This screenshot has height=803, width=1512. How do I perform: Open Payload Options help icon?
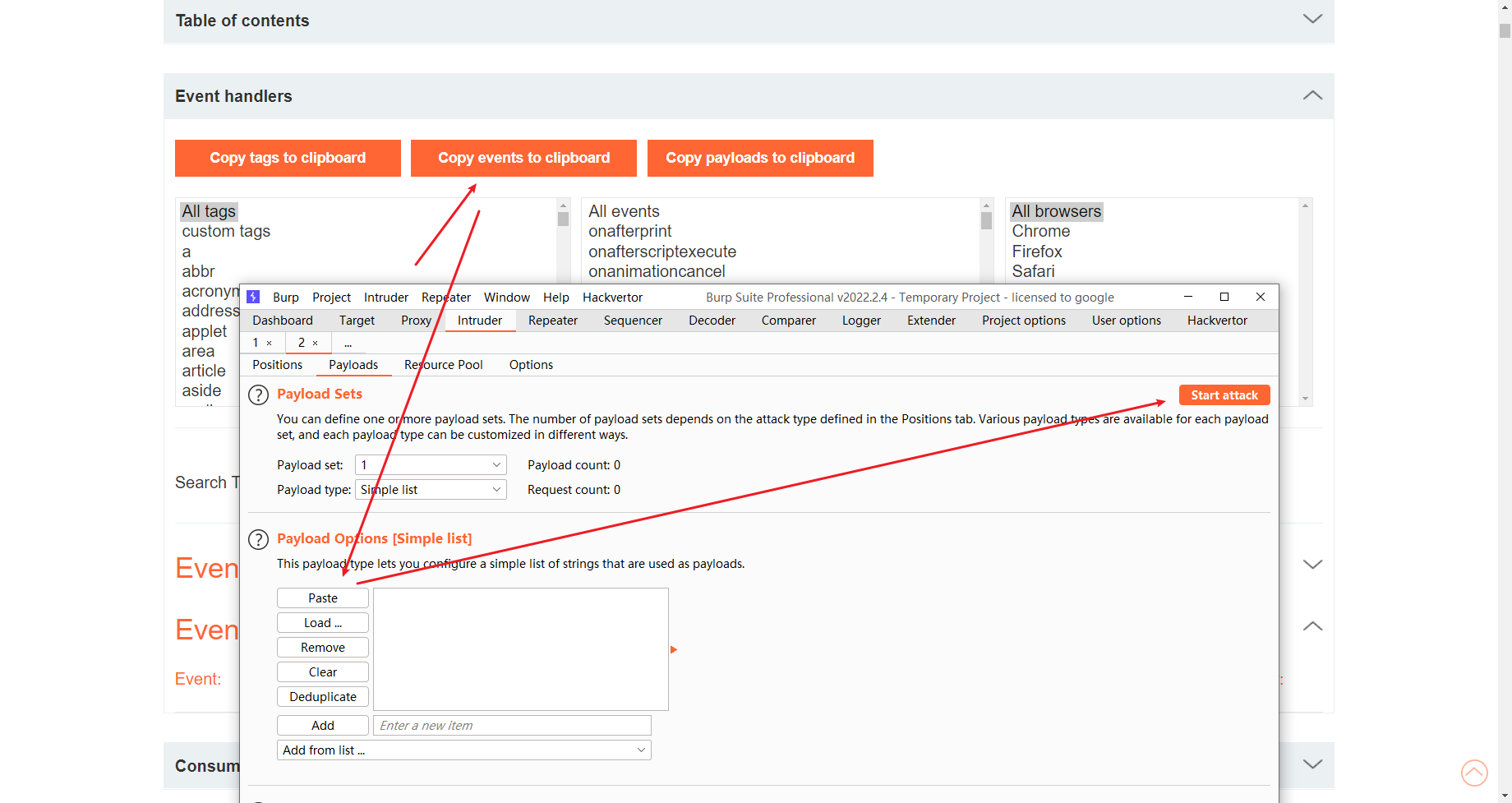coord(258,539)
